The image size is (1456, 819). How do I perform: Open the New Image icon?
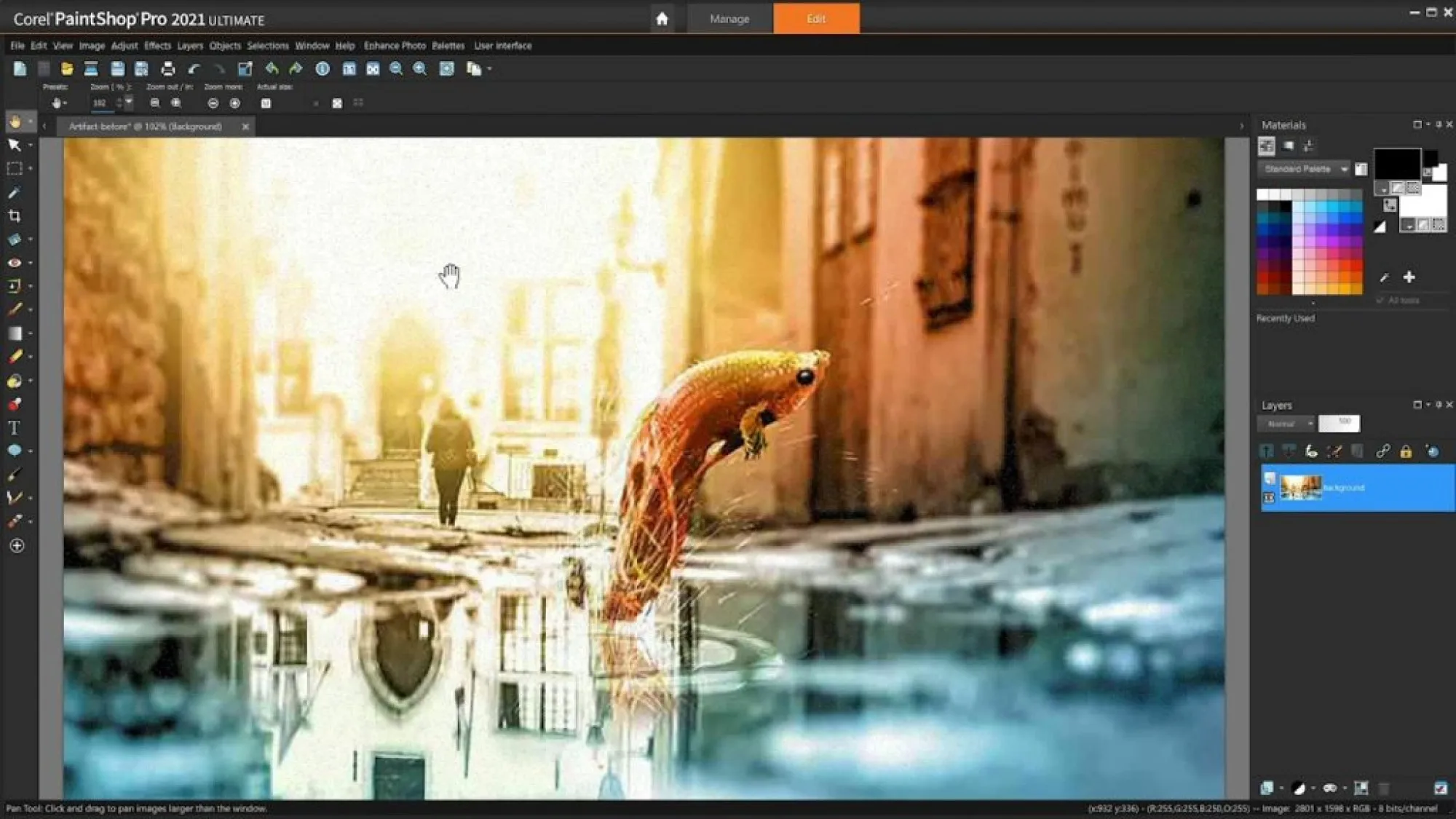pos(20,68)
